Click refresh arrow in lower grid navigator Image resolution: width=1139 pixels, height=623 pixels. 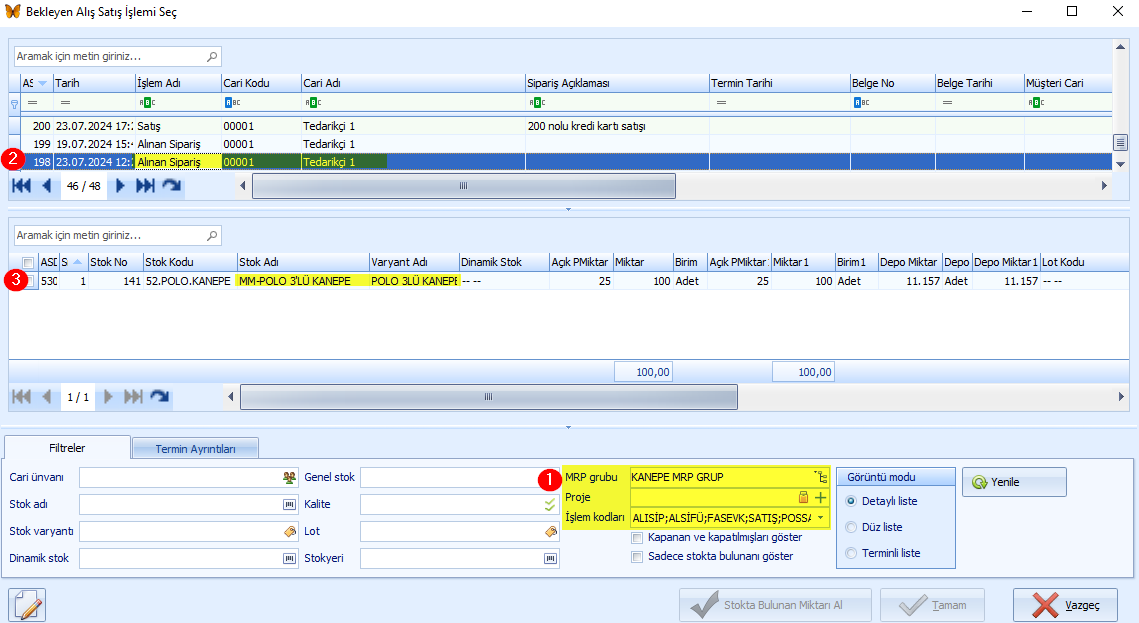(159, 397)
